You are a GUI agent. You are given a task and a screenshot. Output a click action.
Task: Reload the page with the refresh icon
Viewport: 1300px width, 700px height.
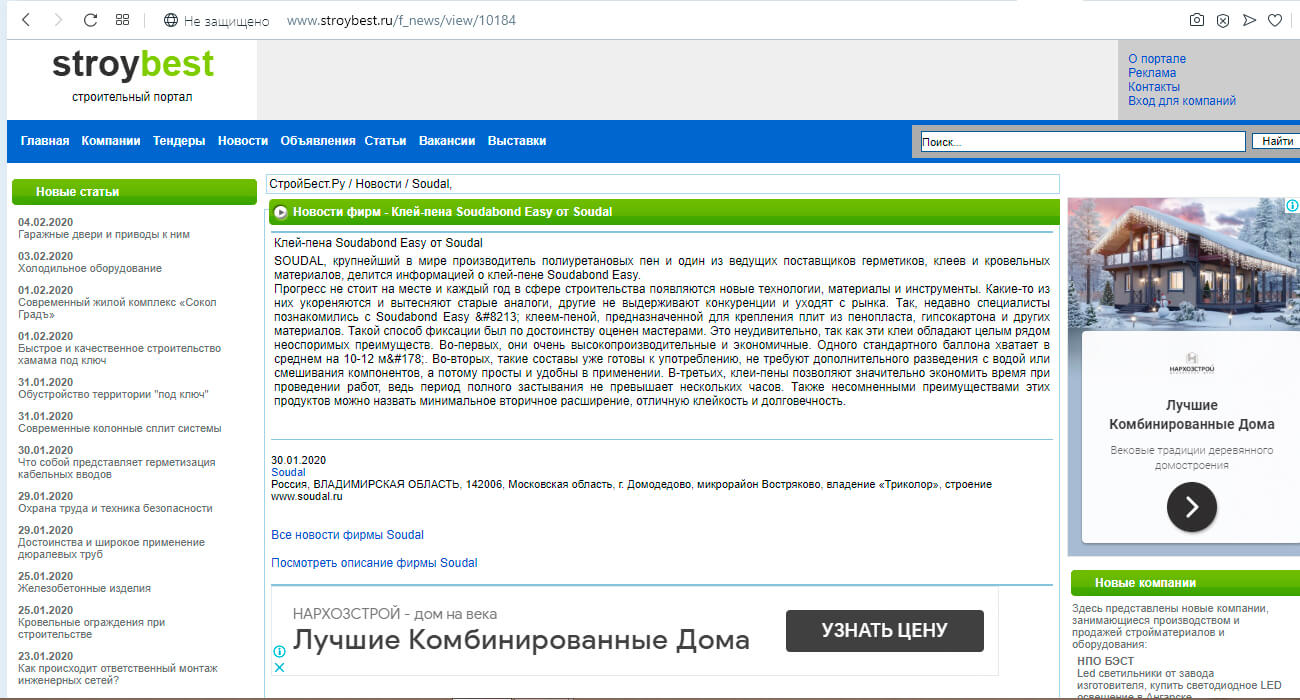[x=90, y=20]
